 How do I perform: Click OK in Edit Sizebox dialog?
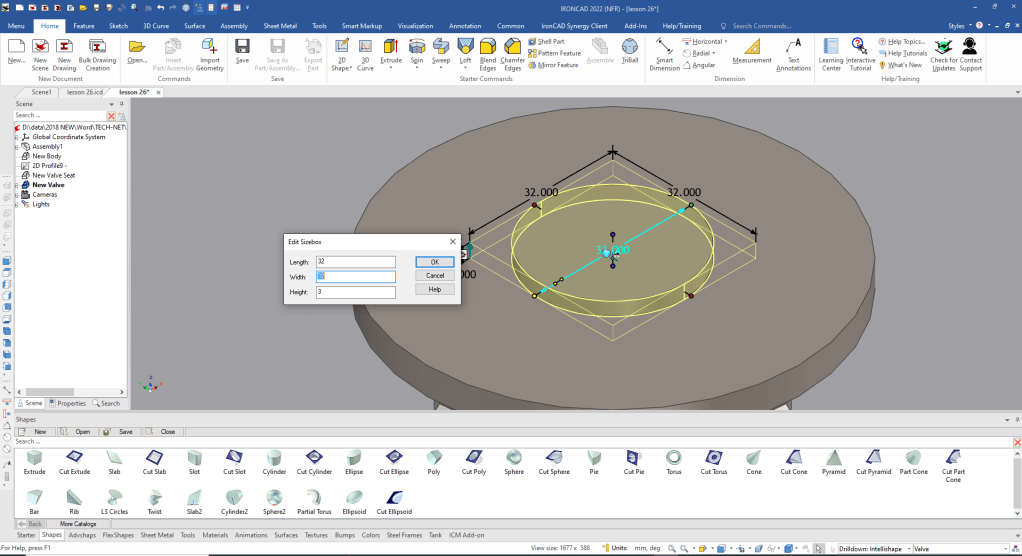(x=434, y=261)
